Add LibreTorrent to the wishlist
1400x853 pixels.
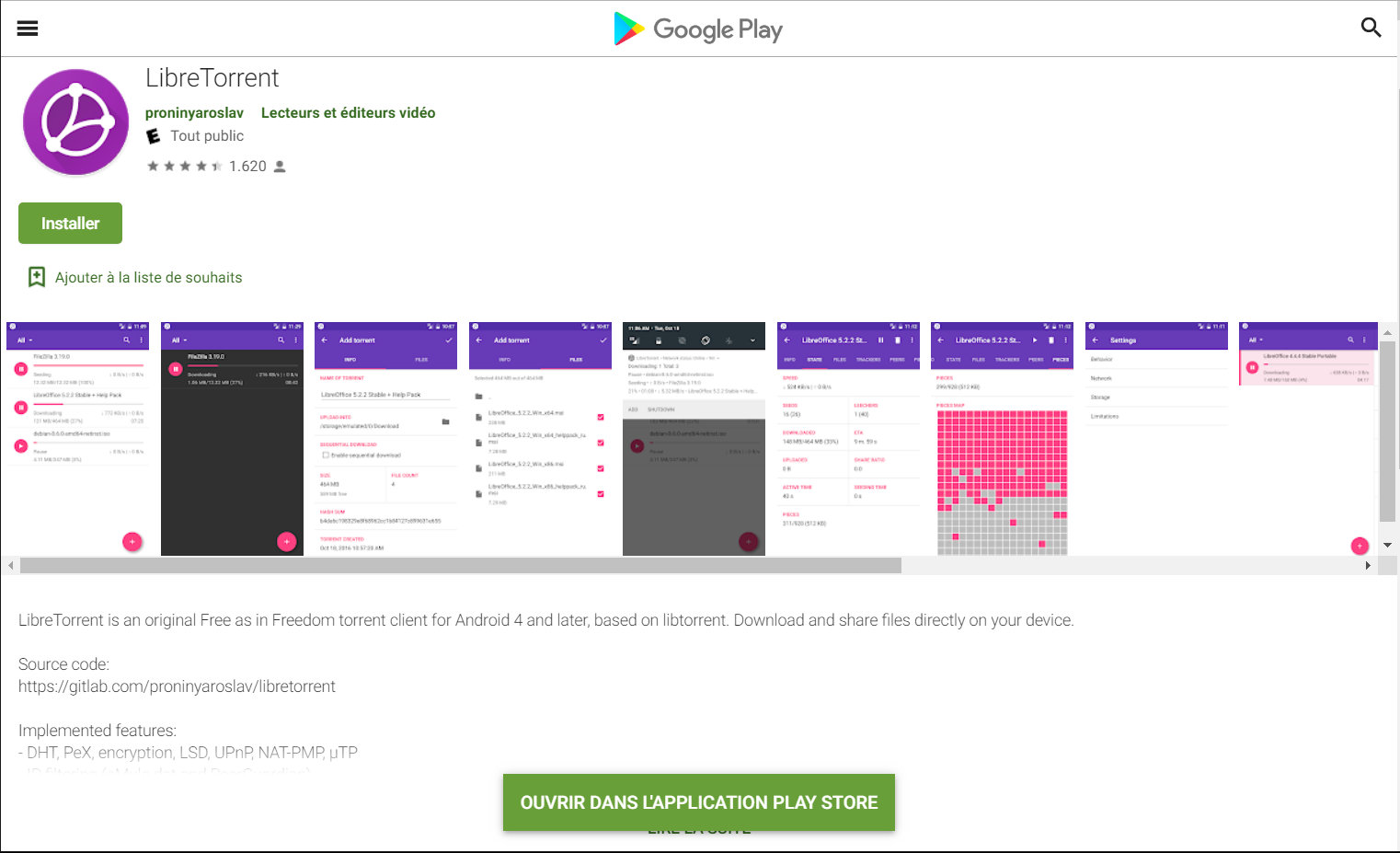(x=135, y=277)
